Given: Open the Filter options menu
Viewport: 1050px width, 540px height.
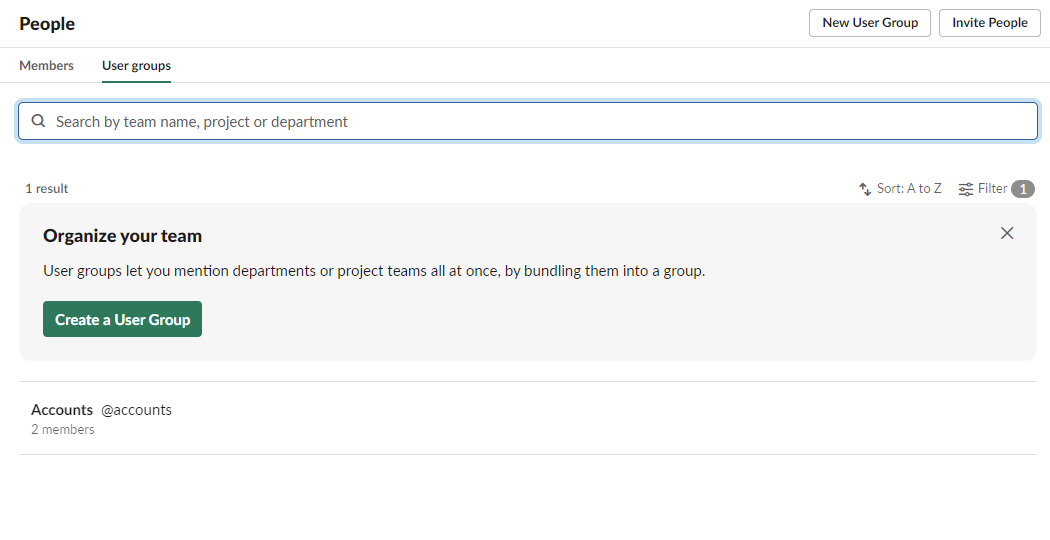Looking at the screenshot, I should (996, 189).
